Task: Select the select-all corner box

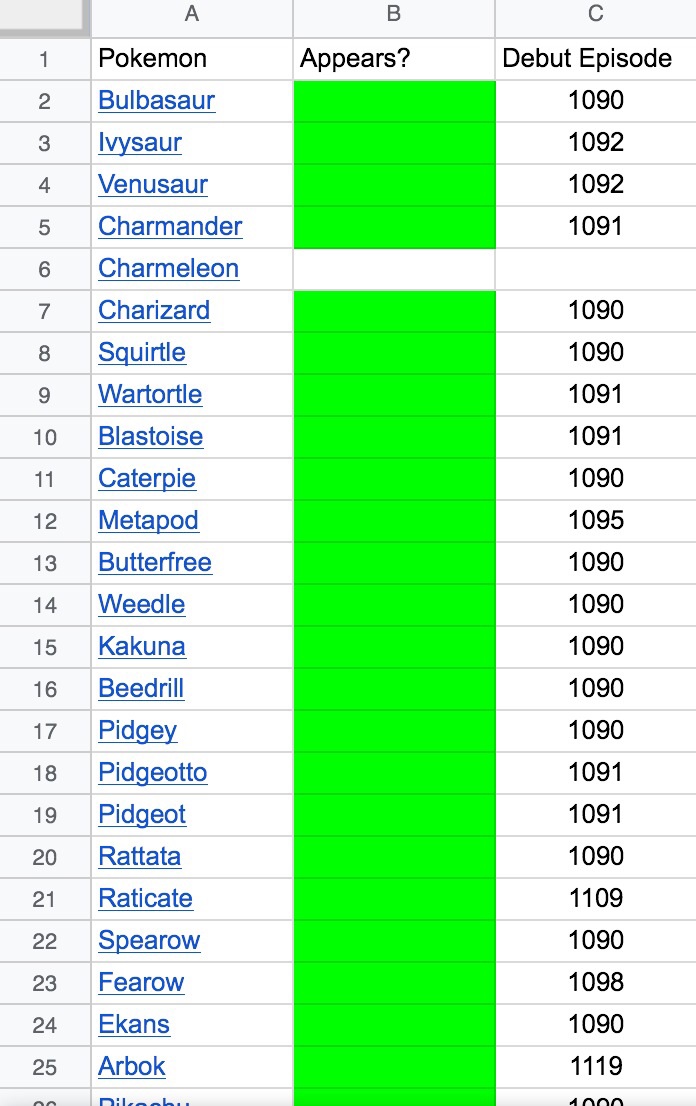Action: coord(44,15)
